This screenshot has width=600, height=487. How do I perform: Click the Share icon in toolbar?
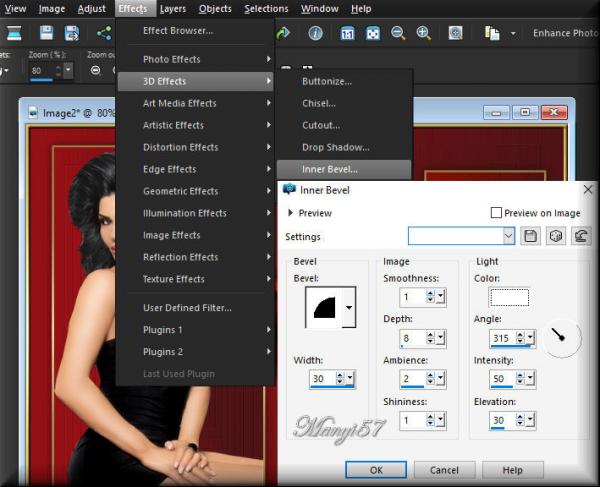click(x=103, y=33)
